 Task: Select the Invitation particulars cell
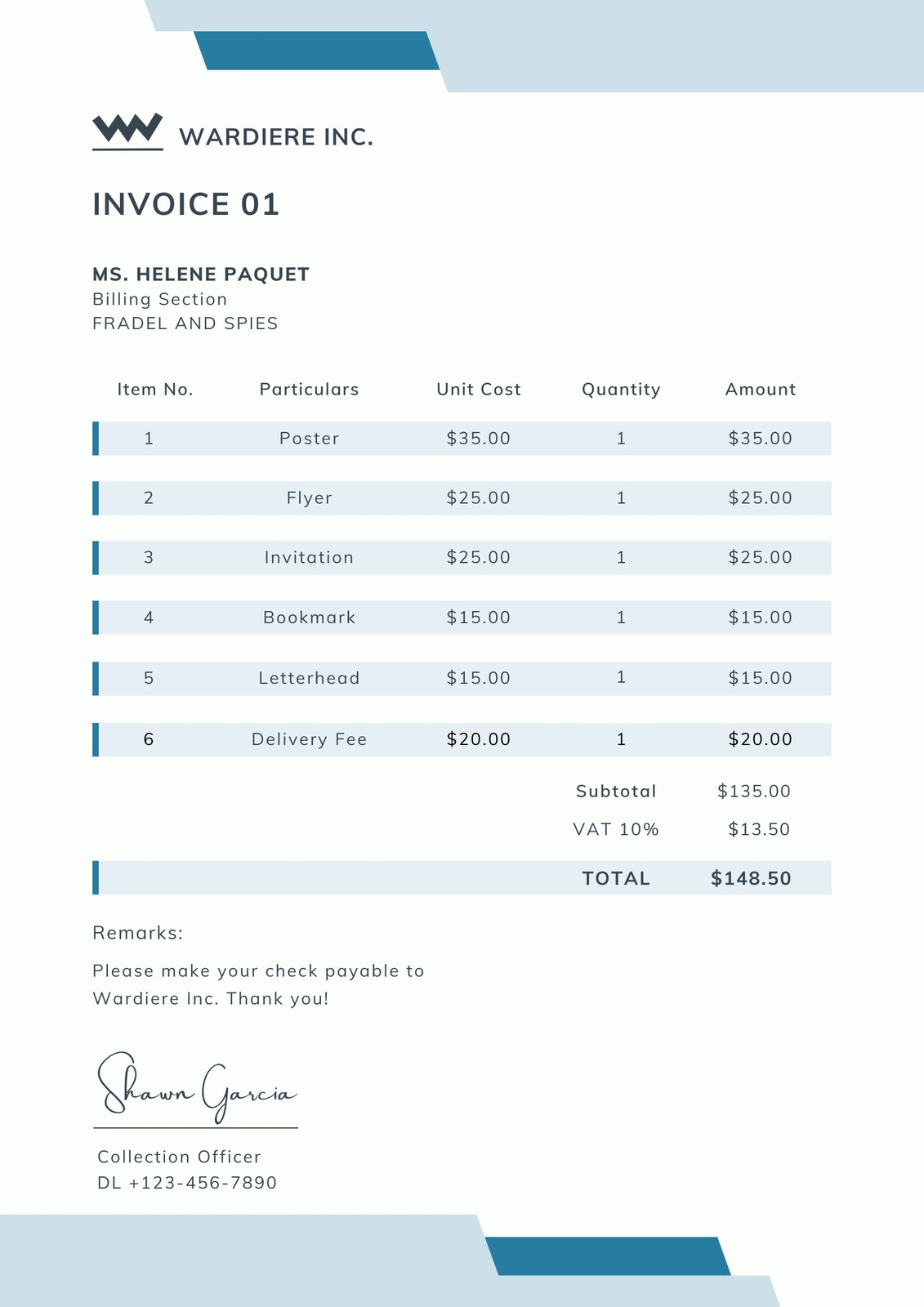[310, 558]
